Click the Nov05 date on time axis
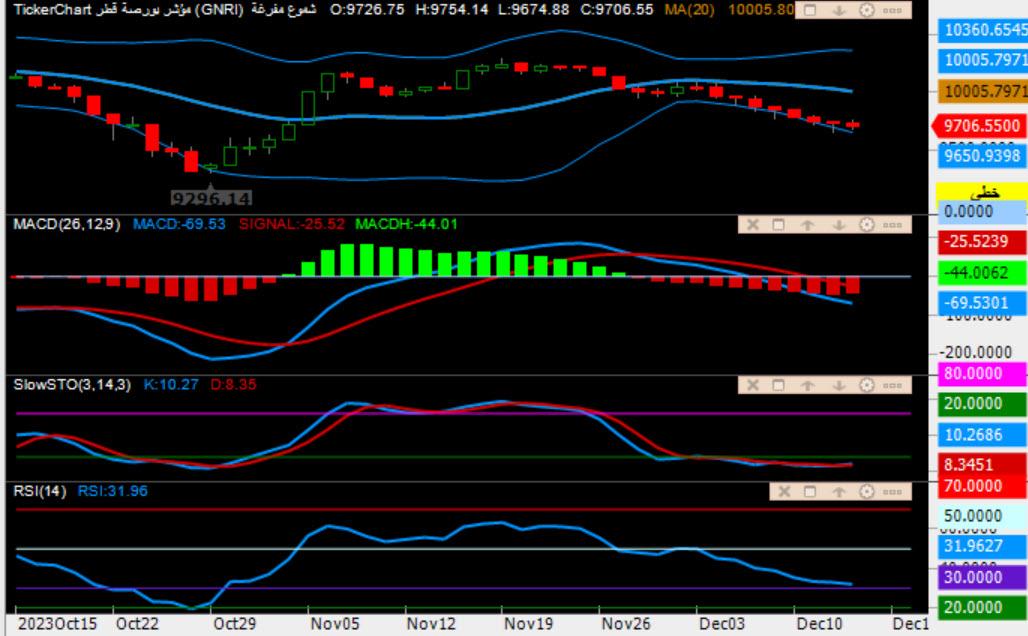Viewport: 1028px width, 636px height. (334, 624)
